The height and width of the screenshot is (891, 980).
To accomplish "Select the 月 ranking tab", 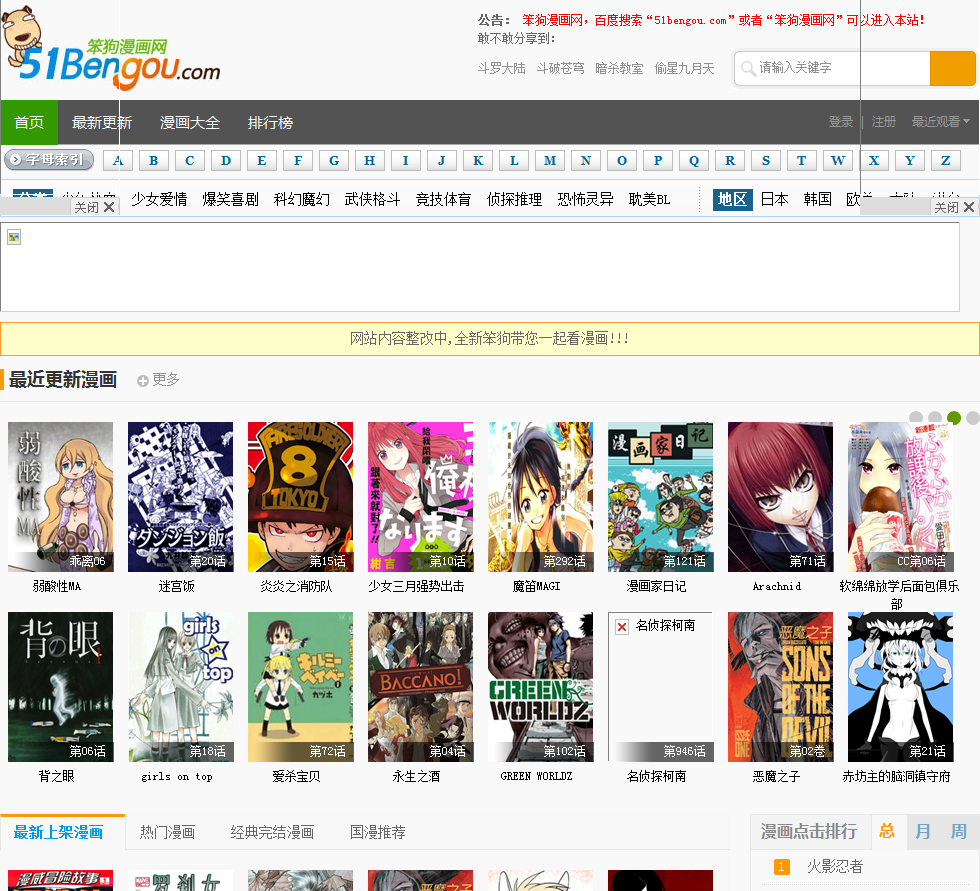I will click(x=923, y=832).
